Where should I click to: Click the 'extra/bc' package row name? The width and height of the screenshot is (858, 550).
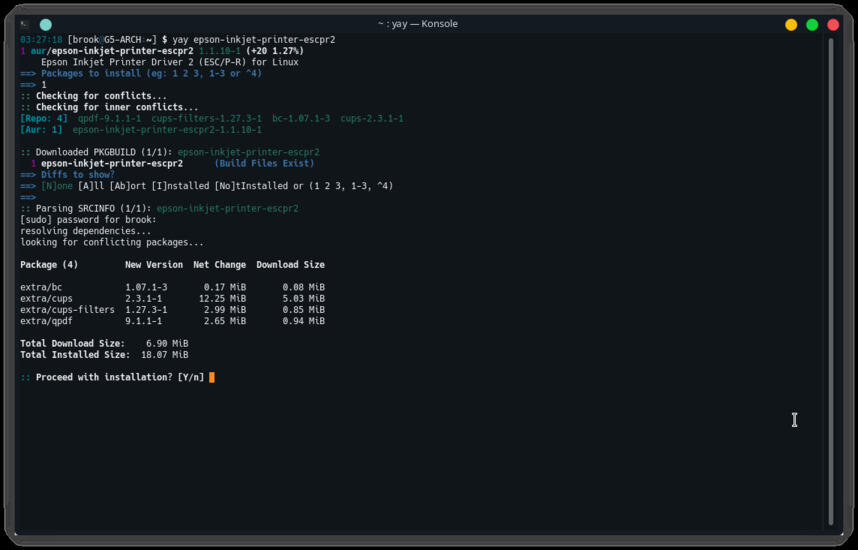pos(41,287)
